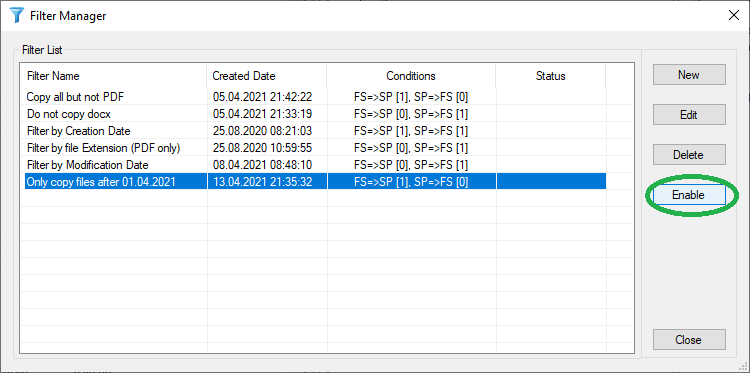Enable the selected filter
This screenshot has width=750, height=373.
(689, 195)
